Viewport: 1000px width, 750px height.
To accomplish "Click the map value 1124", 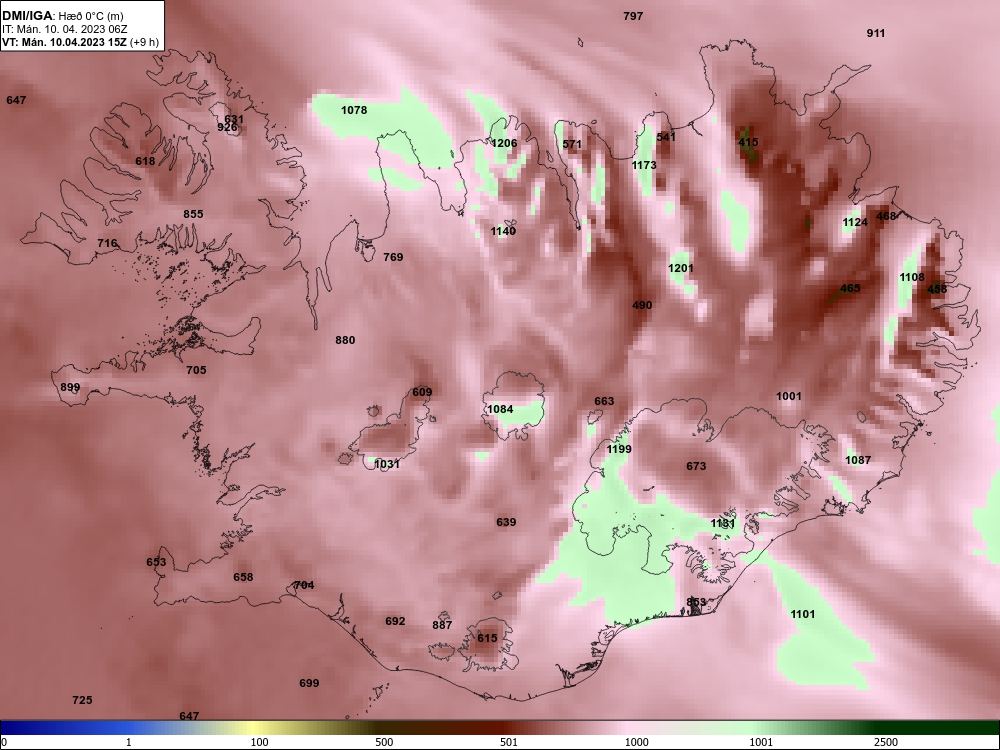I will [855, 223].
